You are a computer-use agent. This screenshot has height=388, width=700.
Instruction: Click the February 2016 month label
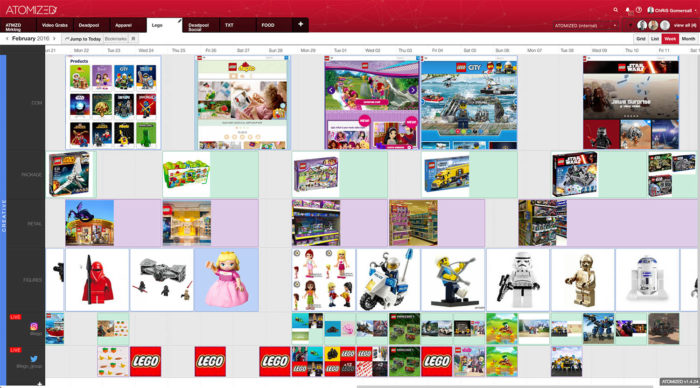[30, 39]
